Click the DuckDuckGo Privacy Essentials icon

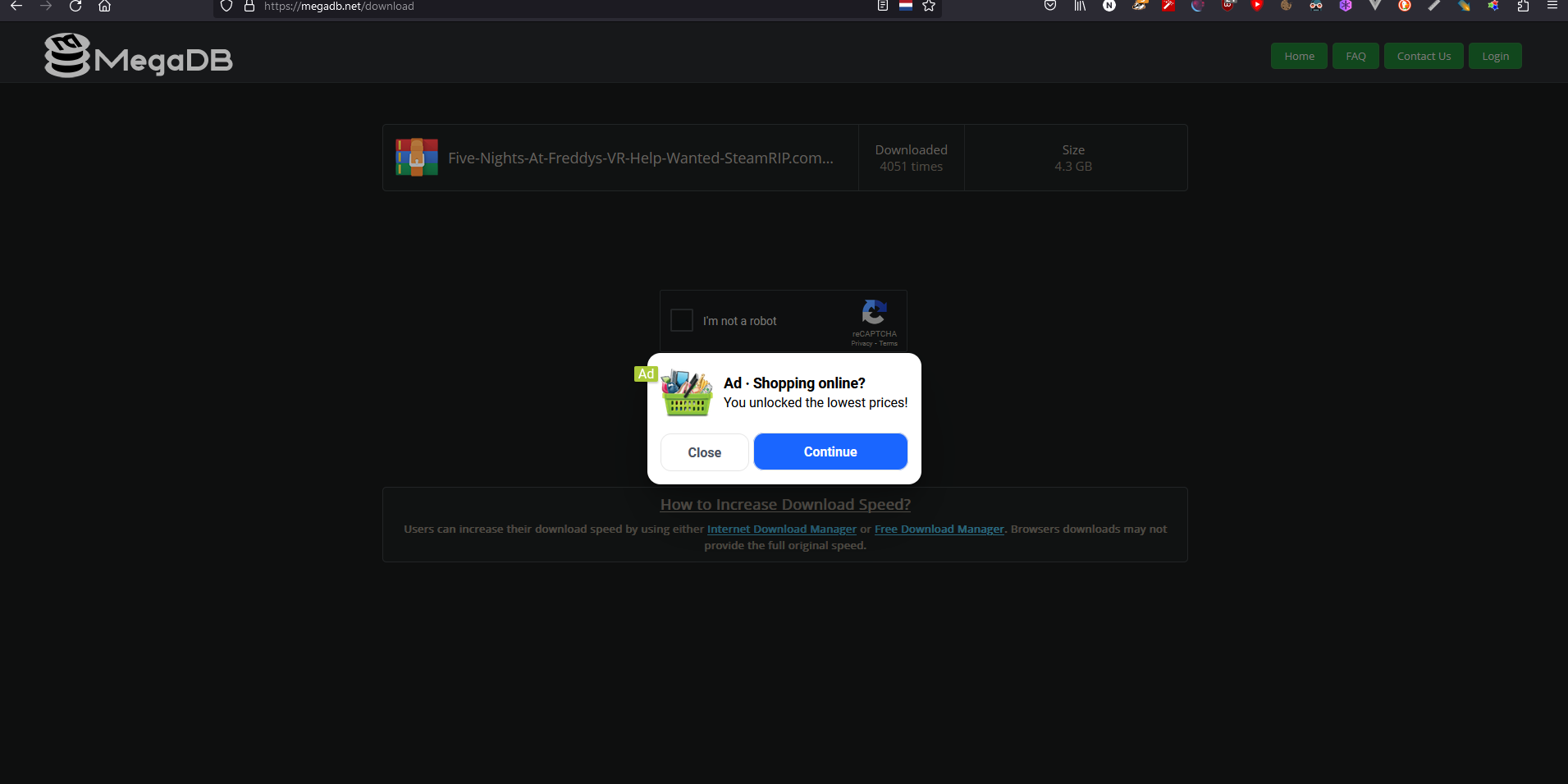(x=1405, y=7)
